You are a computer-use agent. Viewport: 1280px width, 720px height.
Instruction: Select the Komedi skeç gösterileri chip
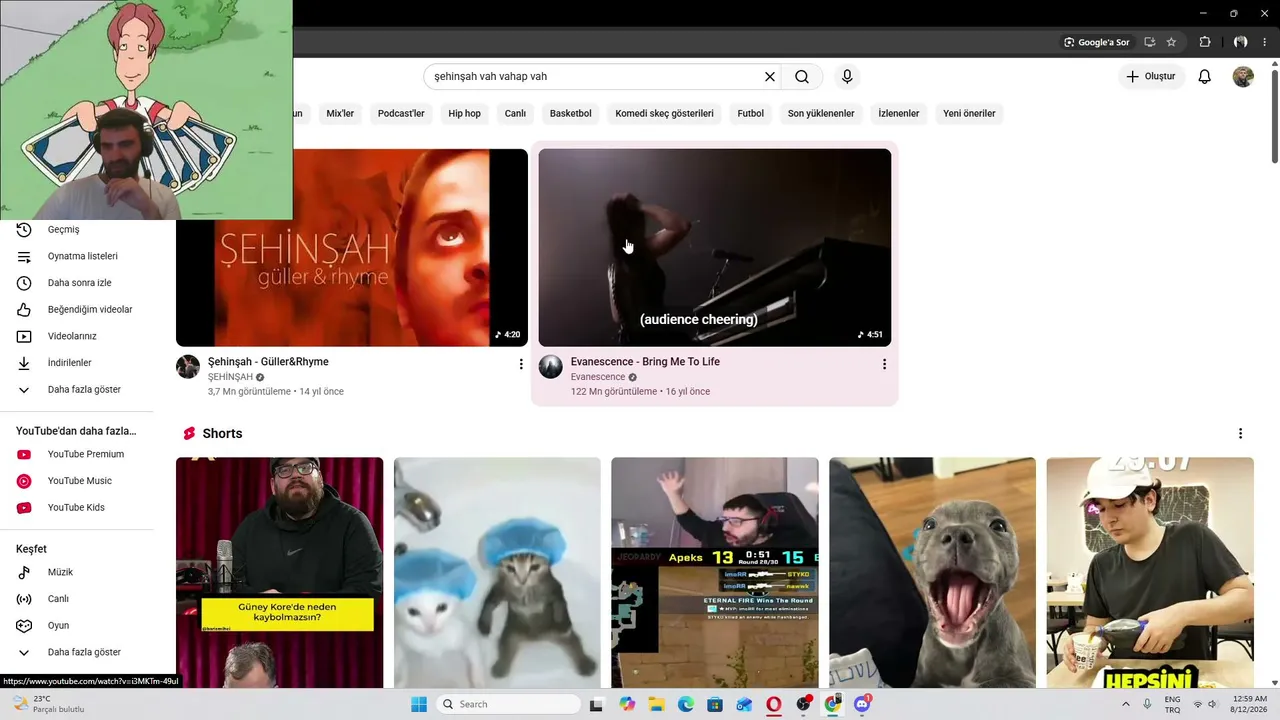pyautogui.click(x=664, y=114)
